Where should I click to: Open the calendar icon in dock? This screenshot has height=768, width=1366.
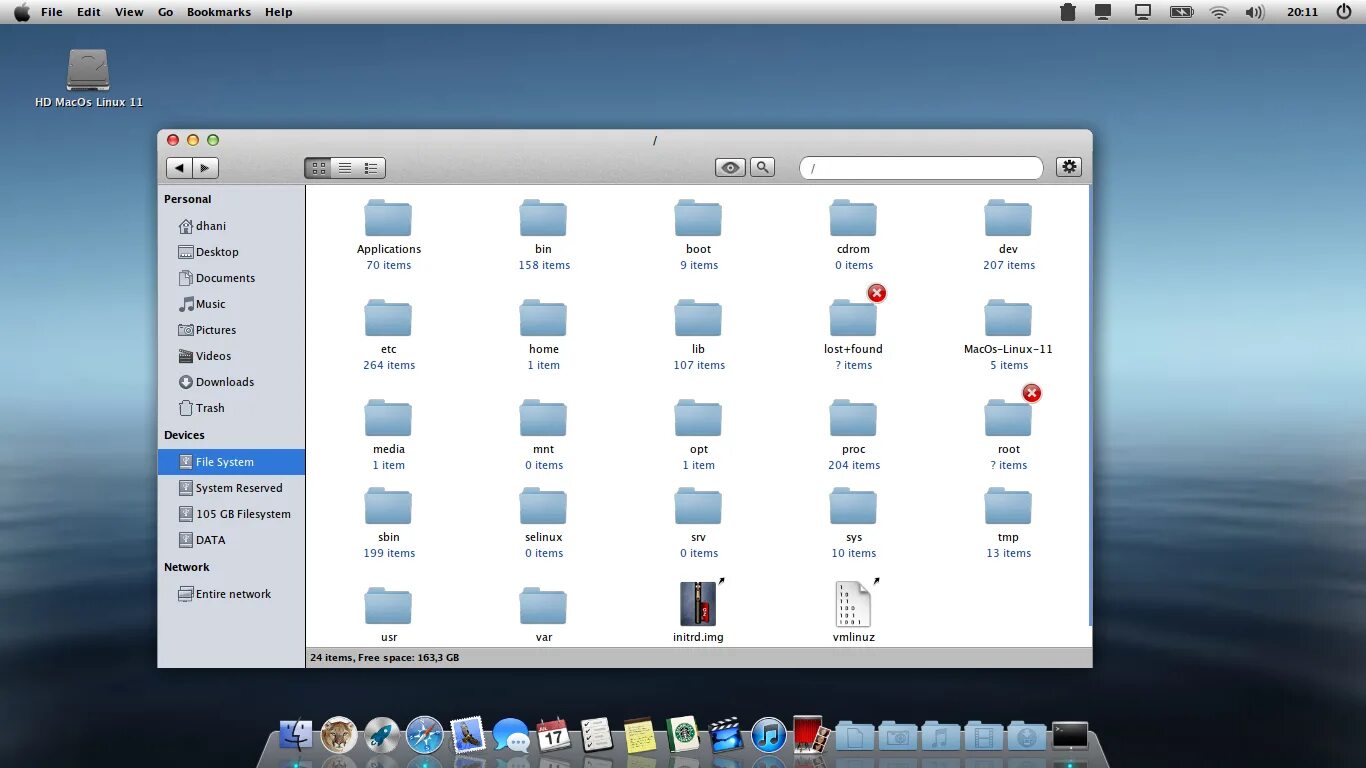pyautogui.click(x=553, y=735)
